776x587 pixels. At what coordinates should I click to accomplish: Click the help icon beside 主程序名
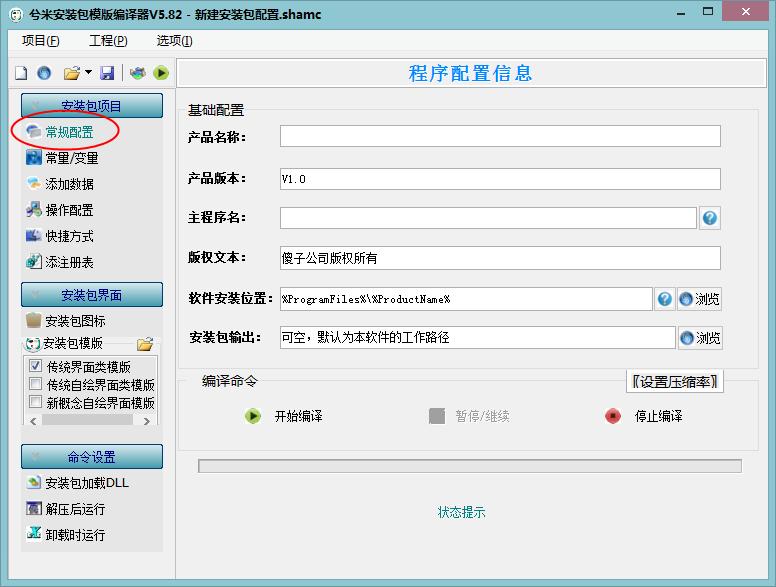[x=710, y=218]
